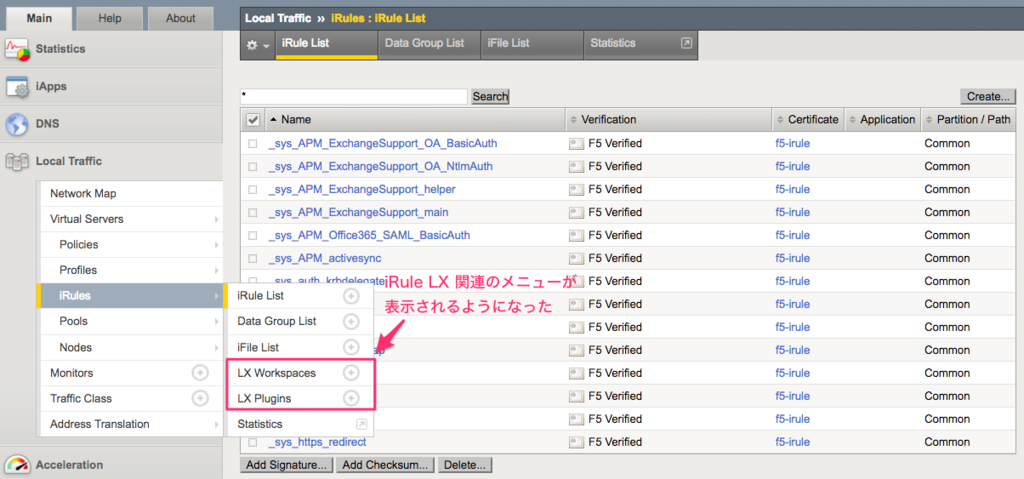
Task: Sort the table by Application column
Action: [882, 120]
